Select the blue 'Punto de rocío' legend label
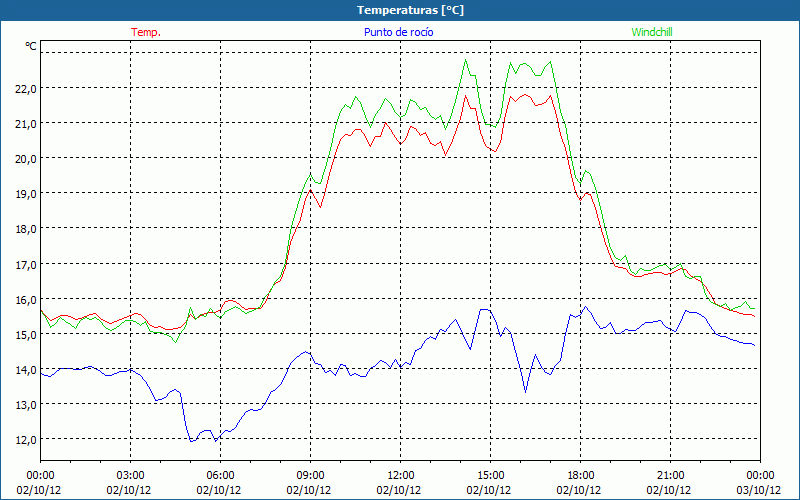 point(398,32)
